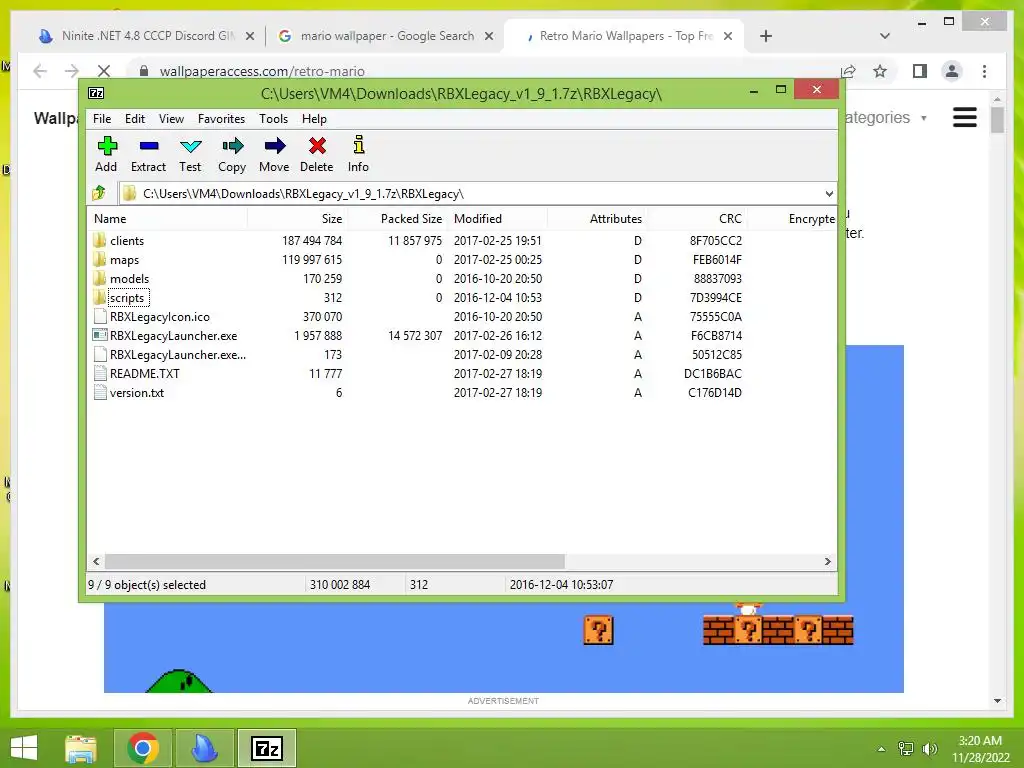Screen dimensions: 1024x768
Task: Close the Retro Mario Wallpapers tab
Action: 728,36
